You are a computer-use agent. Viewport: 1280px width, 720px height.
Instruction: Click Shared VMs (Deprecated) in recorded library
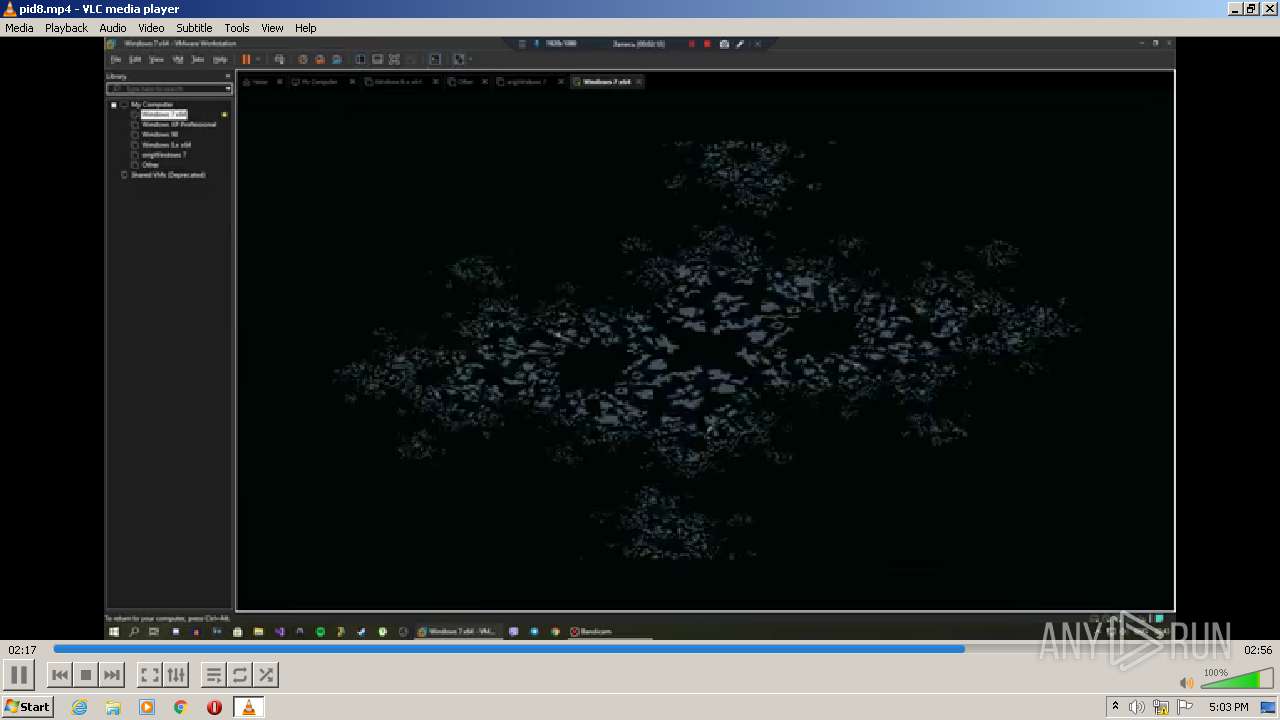click(168, 175)
